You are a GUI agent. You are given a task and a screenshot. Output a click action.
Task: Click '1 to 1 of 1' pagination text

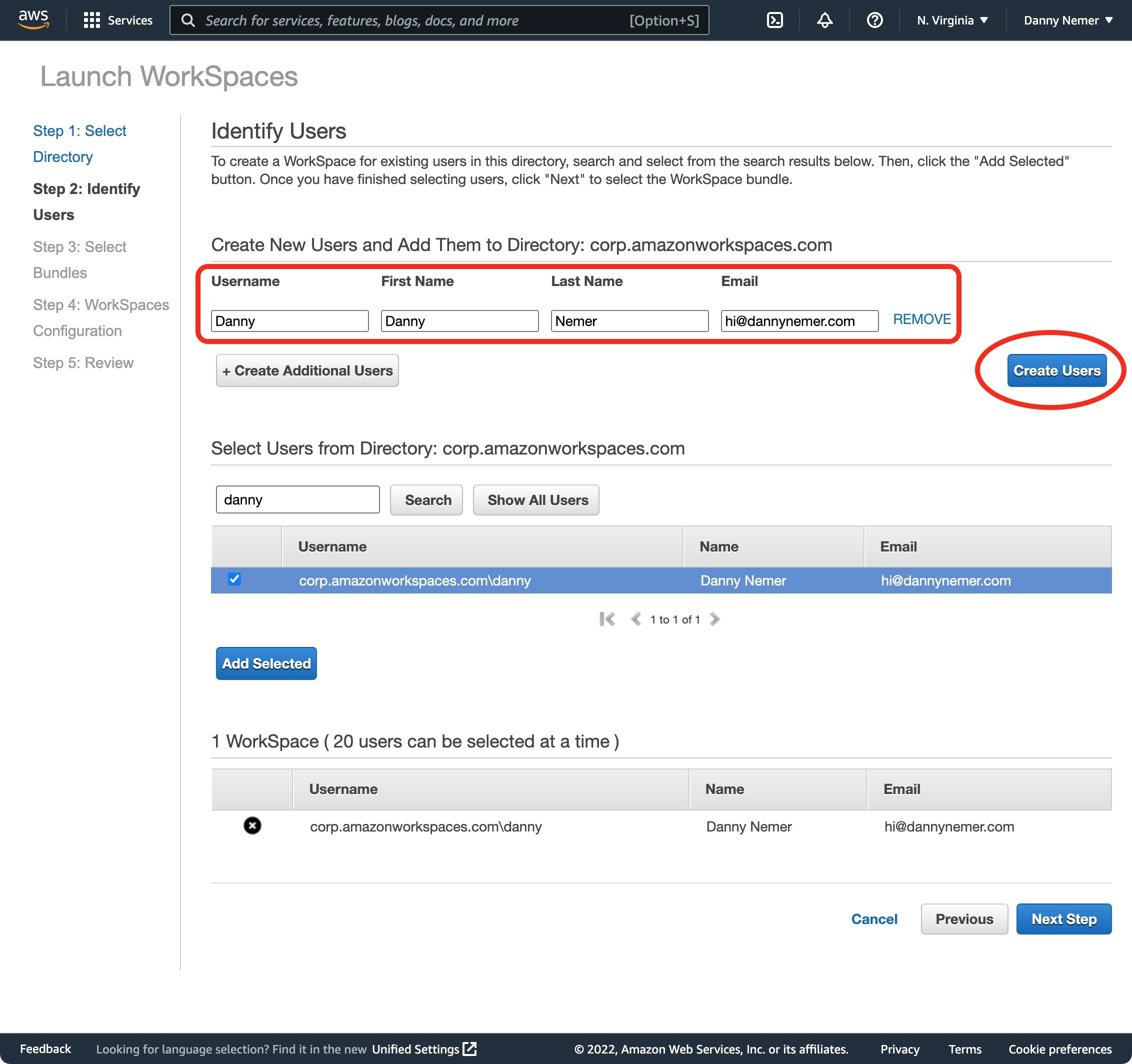[x=675, y=619]
